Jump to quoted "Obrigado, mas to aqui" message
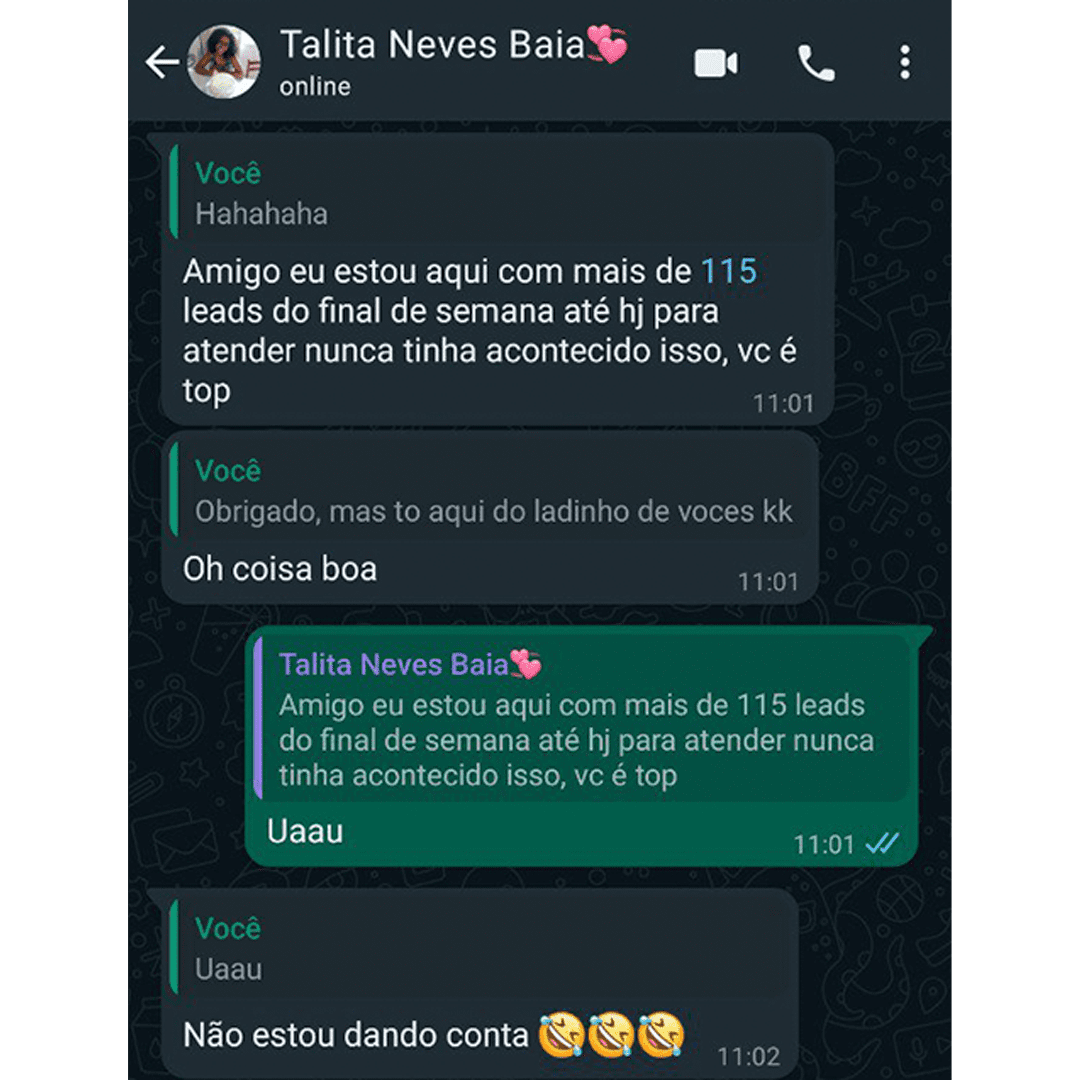The width and height of the screenshot is (1080, 1080). 489,490
